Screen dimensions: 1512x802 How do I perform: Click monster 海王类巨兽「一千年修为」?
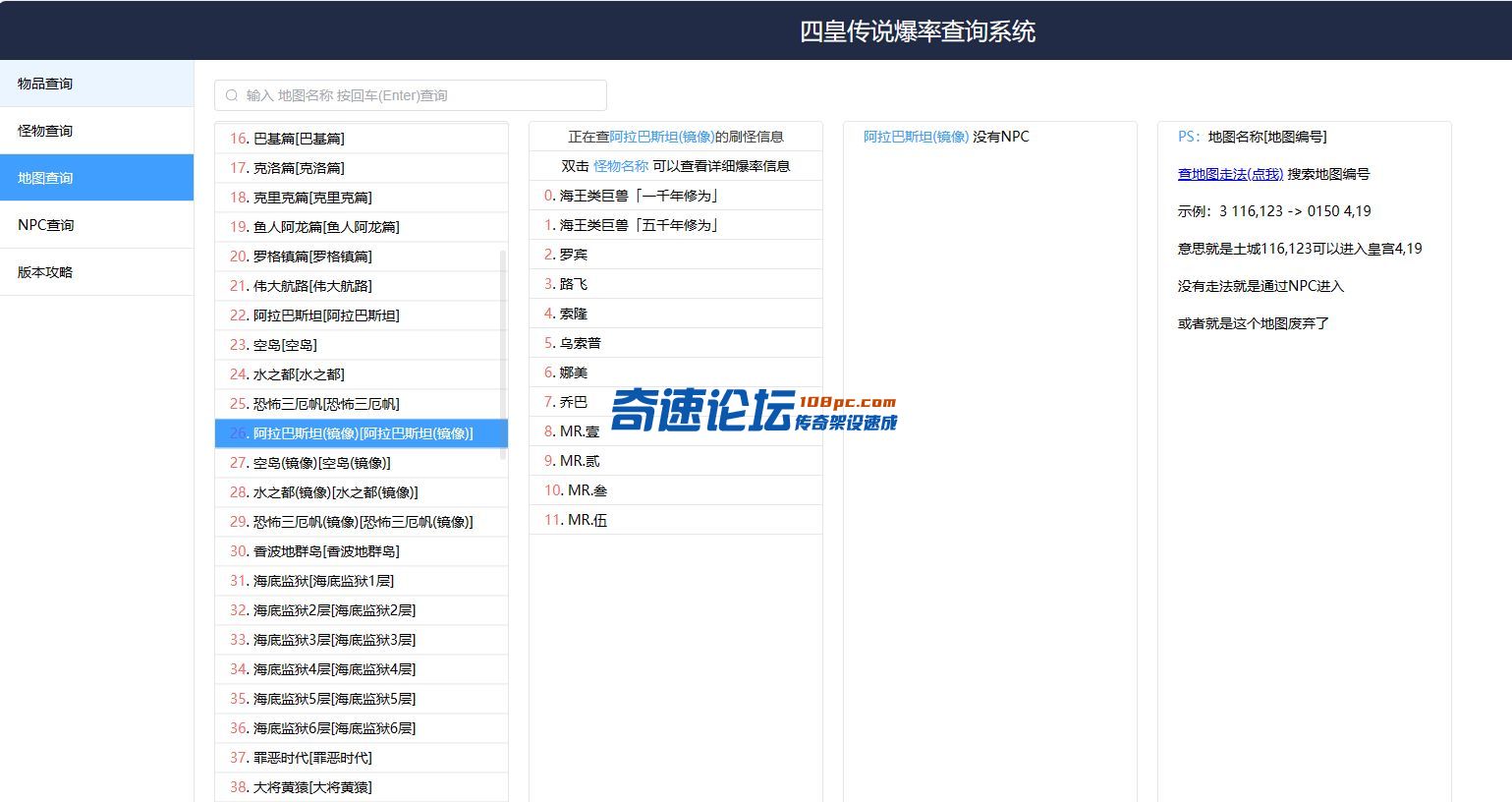coord(676,196)
